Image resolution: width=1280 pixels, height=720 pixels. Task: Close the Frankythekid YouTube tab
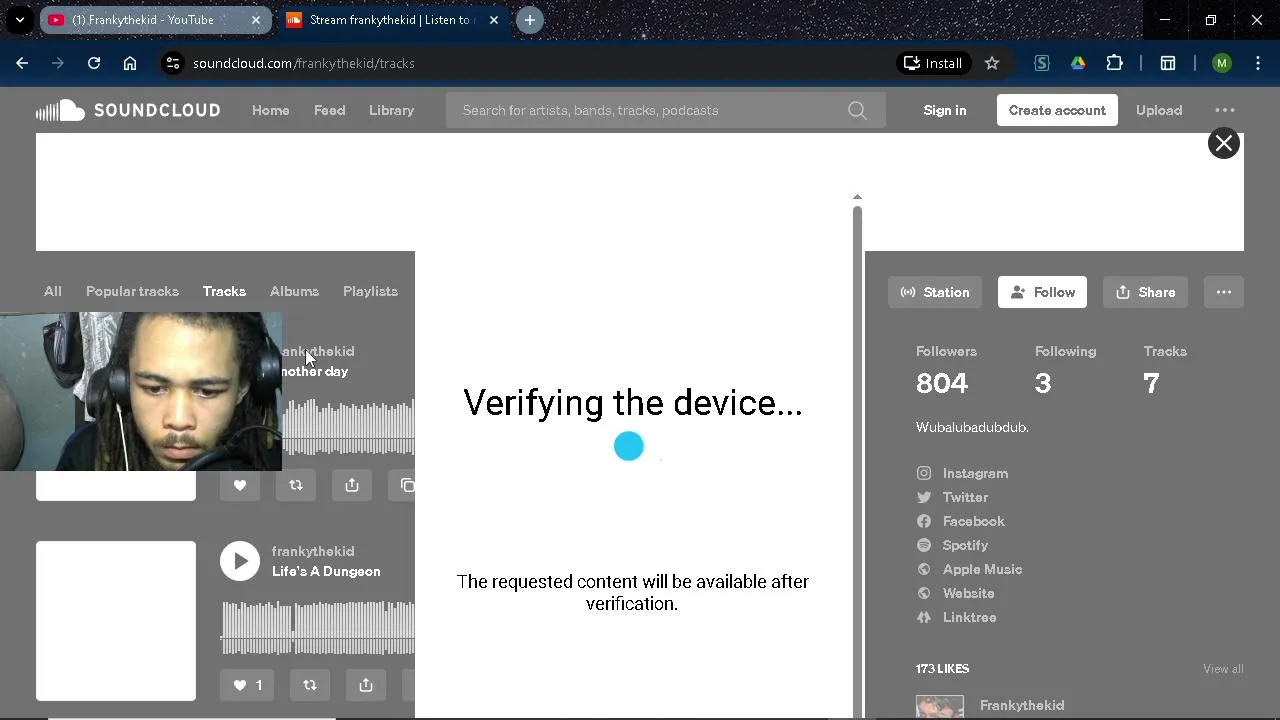click(256, 20)
